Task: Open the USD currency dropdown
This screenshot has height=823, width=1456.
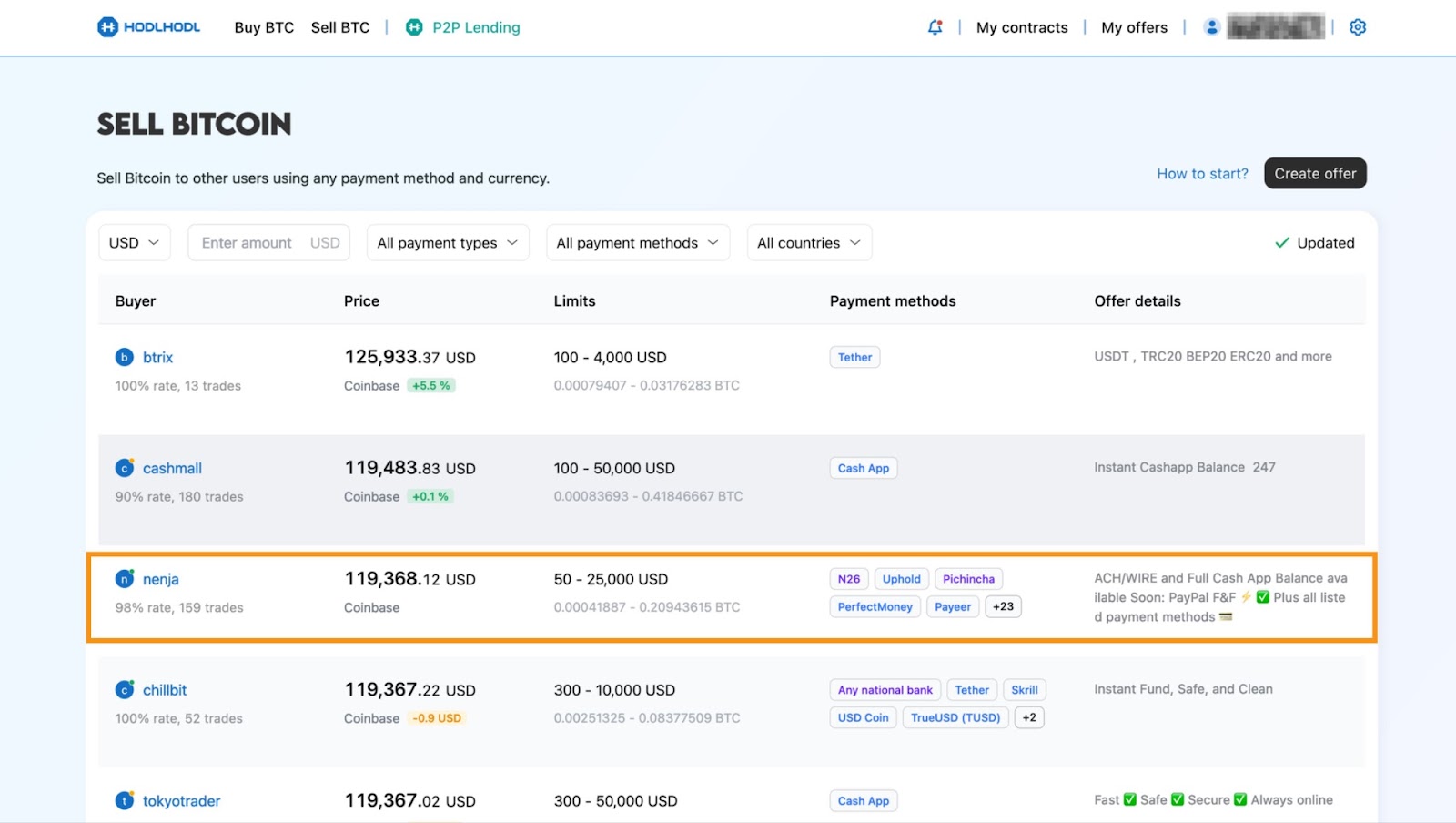Action: [x=135, y=243]
